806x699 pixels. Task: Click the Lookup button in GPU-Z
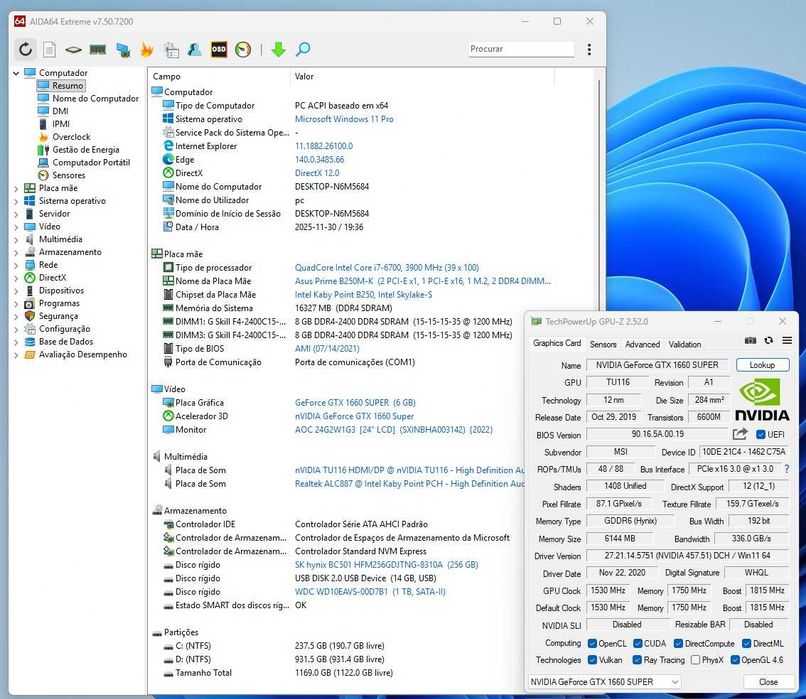click(x=762, y=365)
